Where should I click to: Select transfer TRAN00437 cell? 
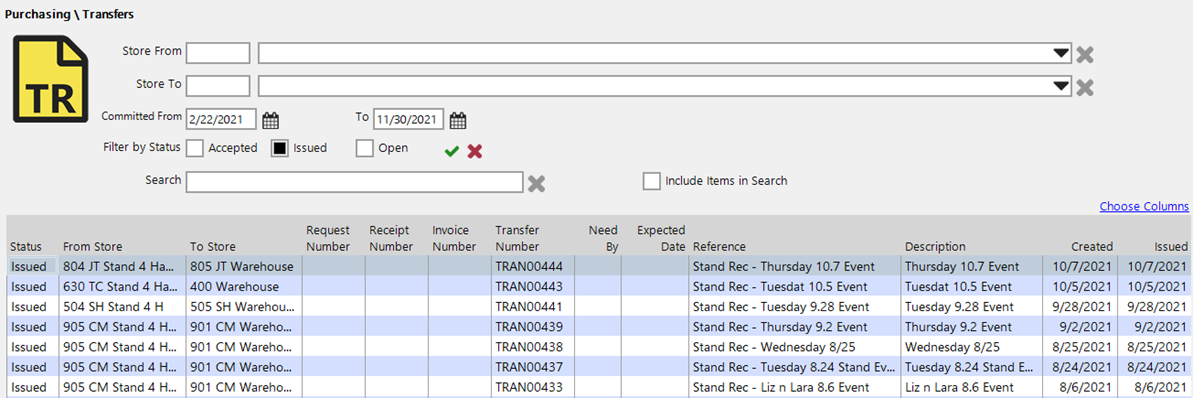[533, 366]
